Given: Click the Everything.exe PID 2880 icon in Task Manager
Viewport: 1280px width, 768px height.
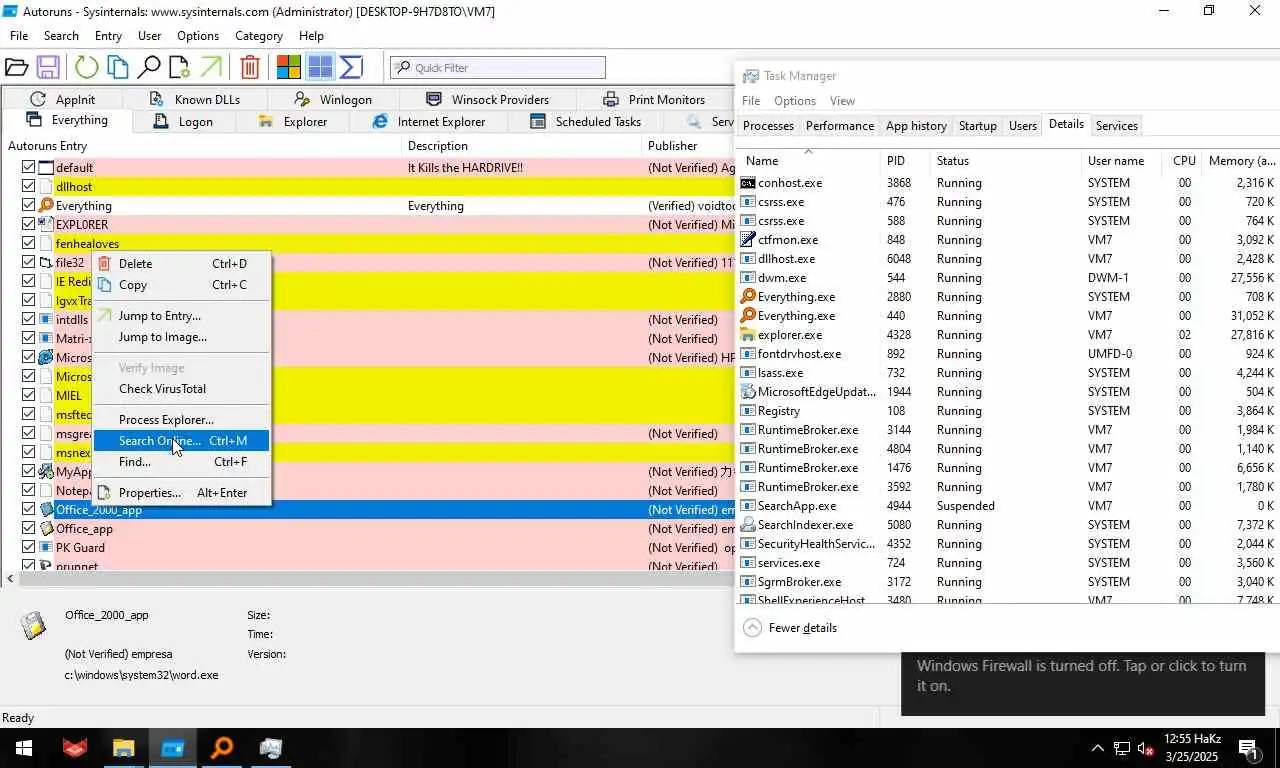Looking at the screenshot, I should (x=748, y=297).
